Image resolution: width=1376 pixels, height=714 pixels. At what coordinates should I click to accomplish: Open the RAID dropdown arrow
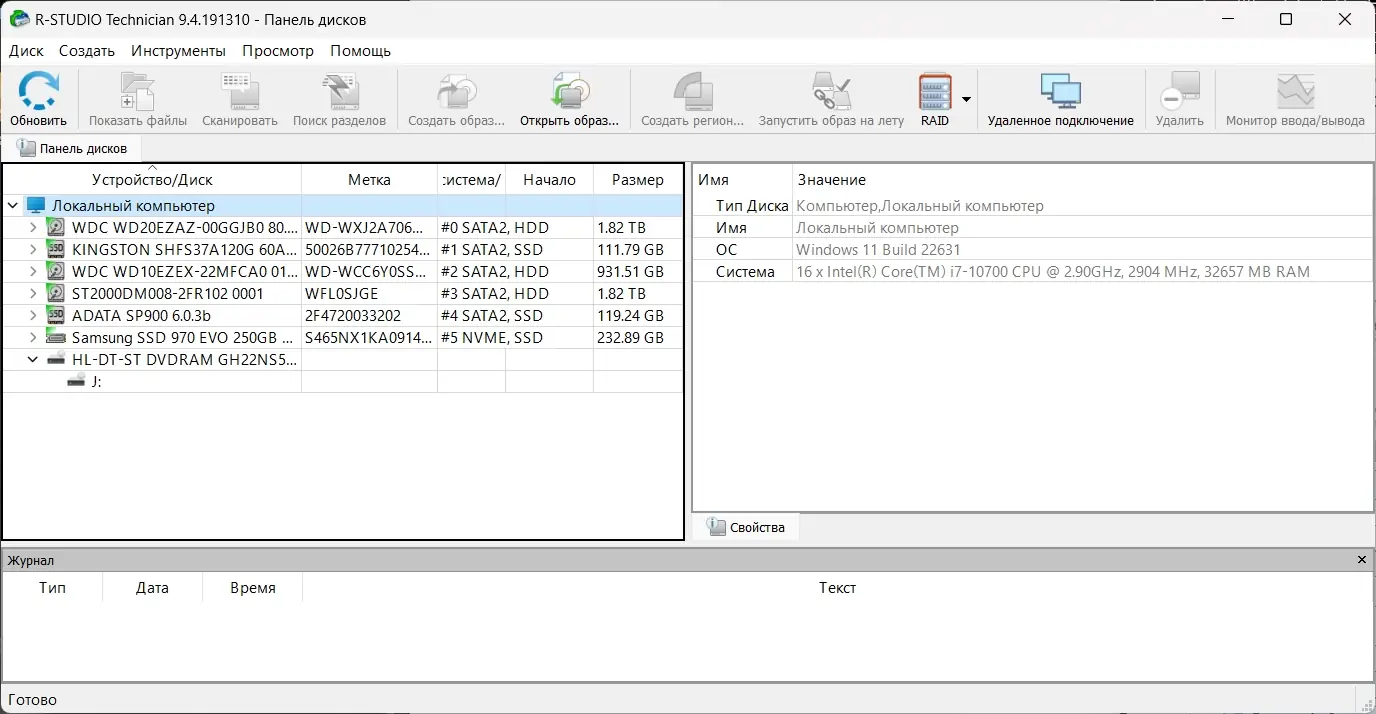[x=965, y=100]
